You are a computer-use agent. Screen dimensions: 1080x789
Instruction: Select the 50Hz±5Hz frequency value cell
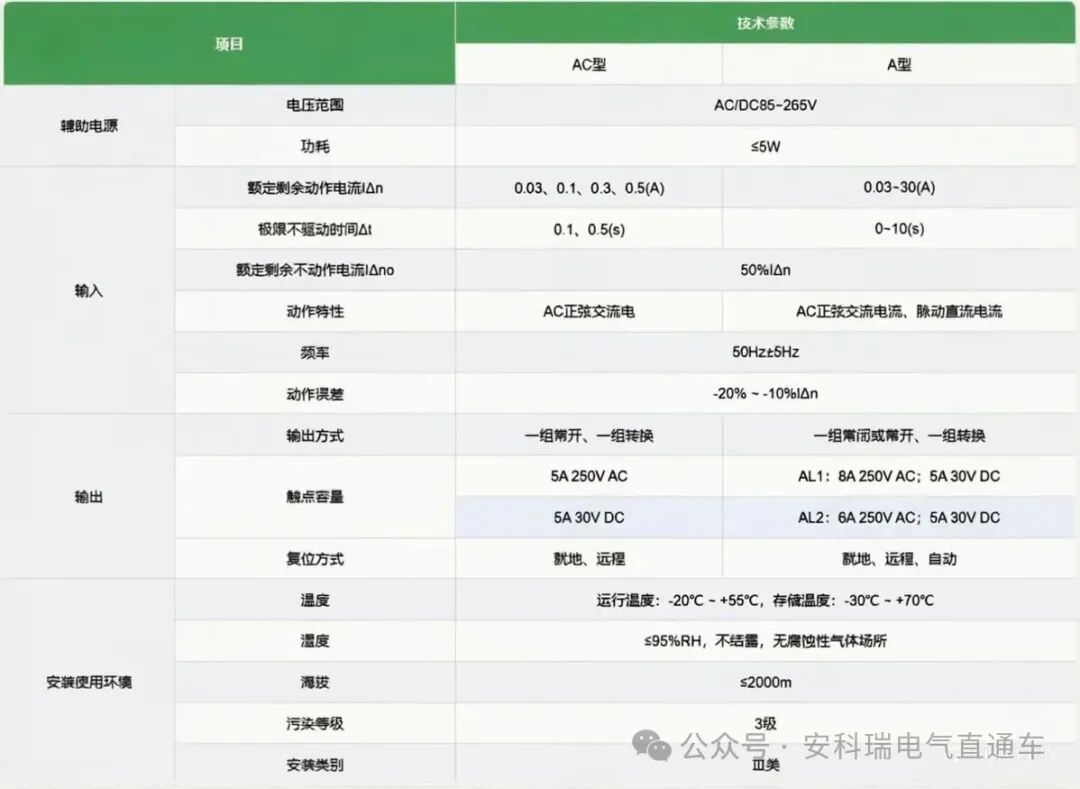[767, 352]
